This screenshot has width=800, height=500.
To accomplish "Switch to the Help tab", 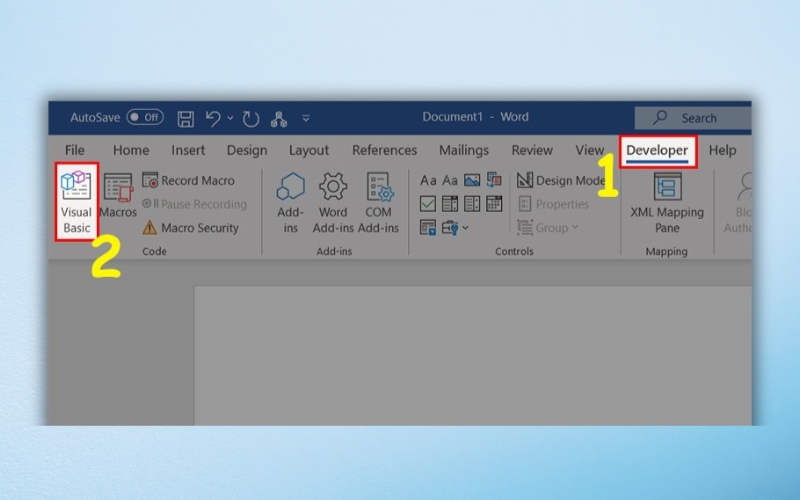I will 722,150.
